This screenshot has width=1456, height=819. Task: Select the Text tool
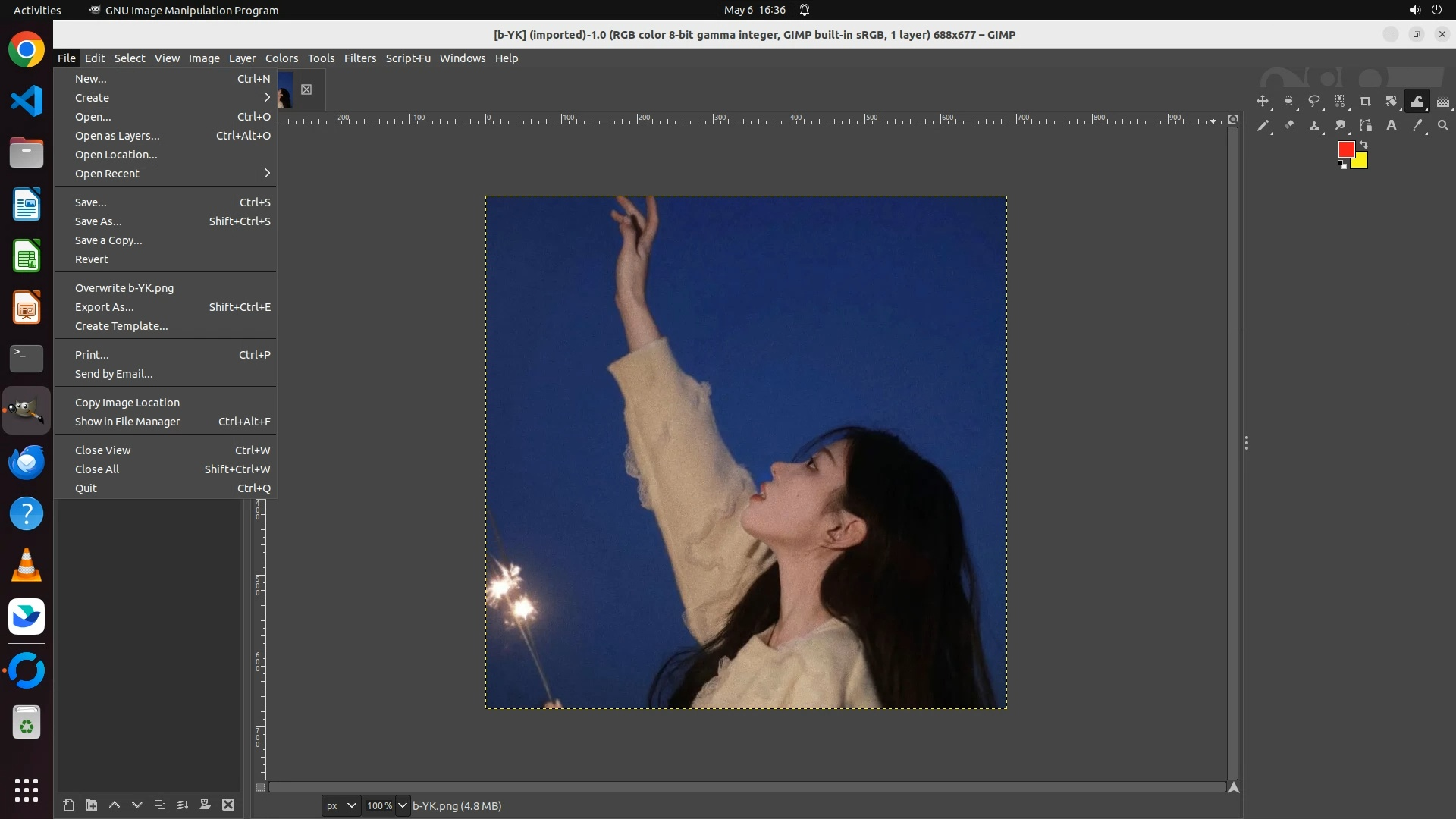(x=1392, y=126)
